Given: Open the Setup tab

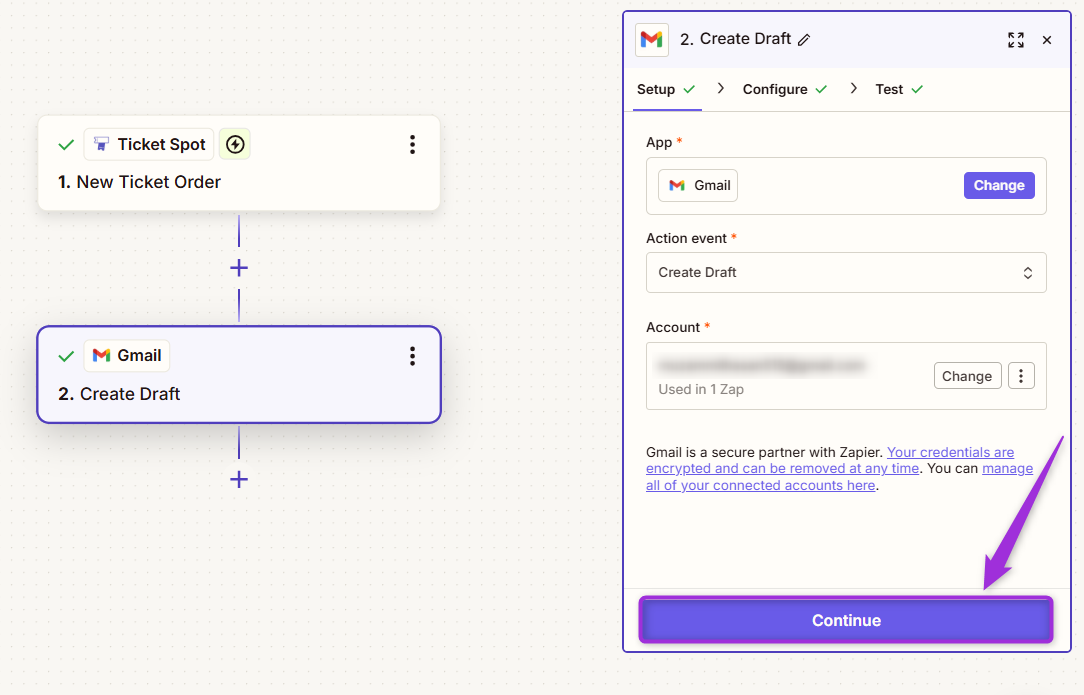Looking at the screenshot, I should click(x=656, y=88).
